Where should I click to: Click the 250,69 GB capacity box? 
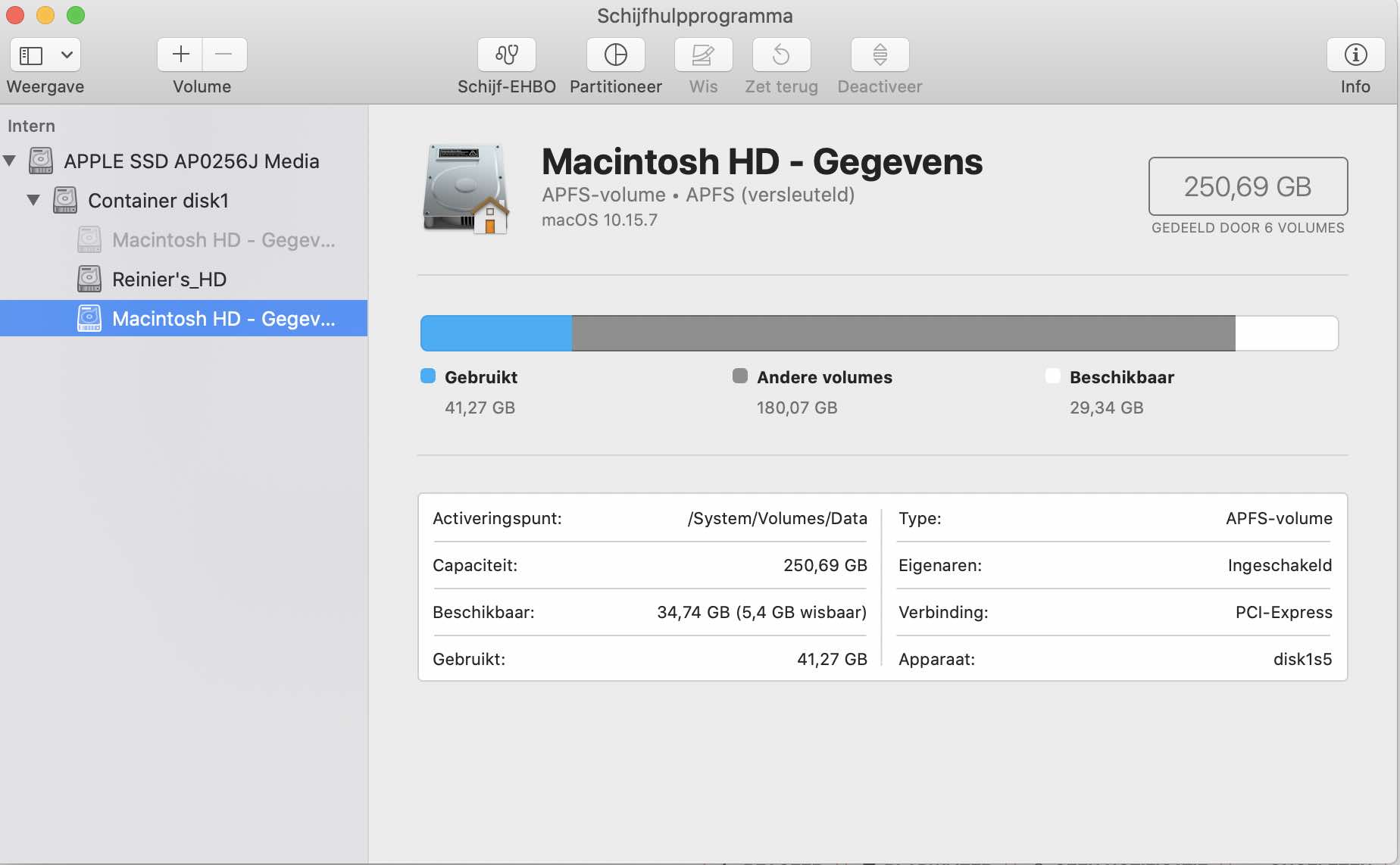coord(1248,186)
